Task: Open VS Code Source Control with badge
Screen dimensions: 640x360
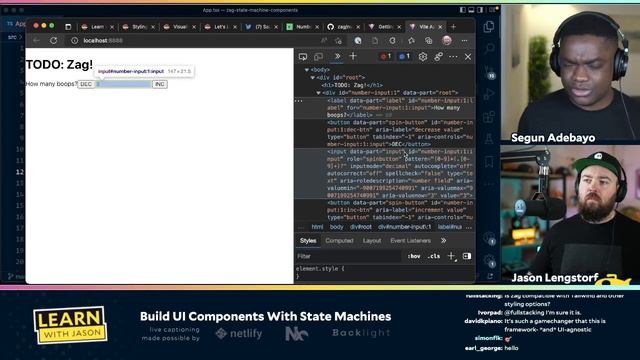Action: (489, 73)
